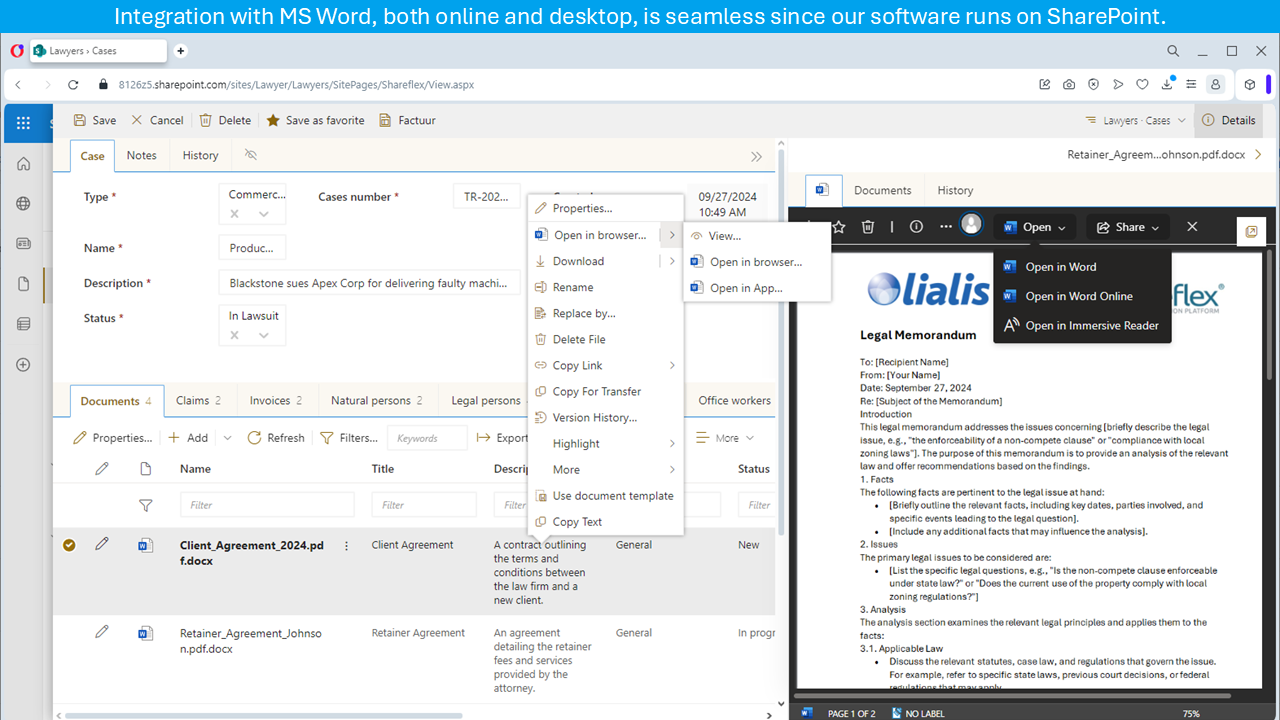
Task: Click pencil edit icon for Client_Agreement_2024 row
Action: (x=101, y=544)
